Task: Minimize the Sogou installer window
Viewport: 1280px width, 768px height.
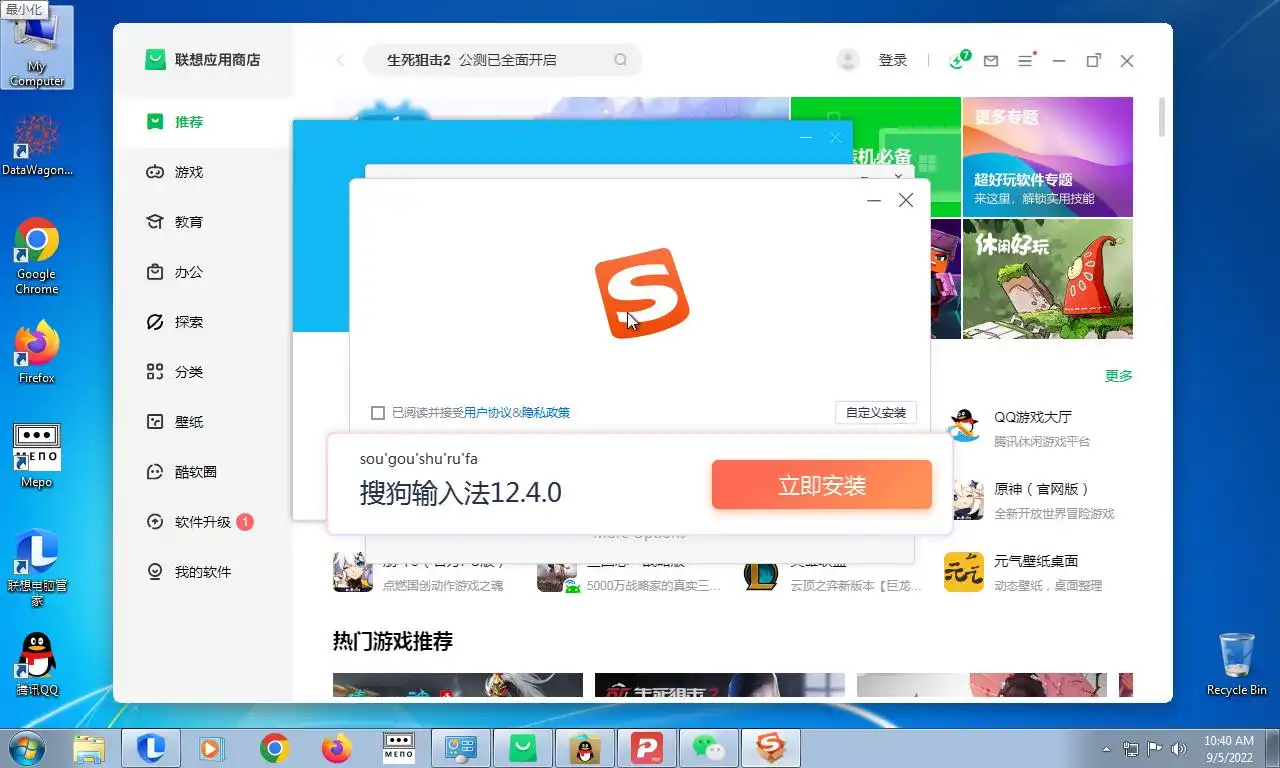Action: (874, 200)
